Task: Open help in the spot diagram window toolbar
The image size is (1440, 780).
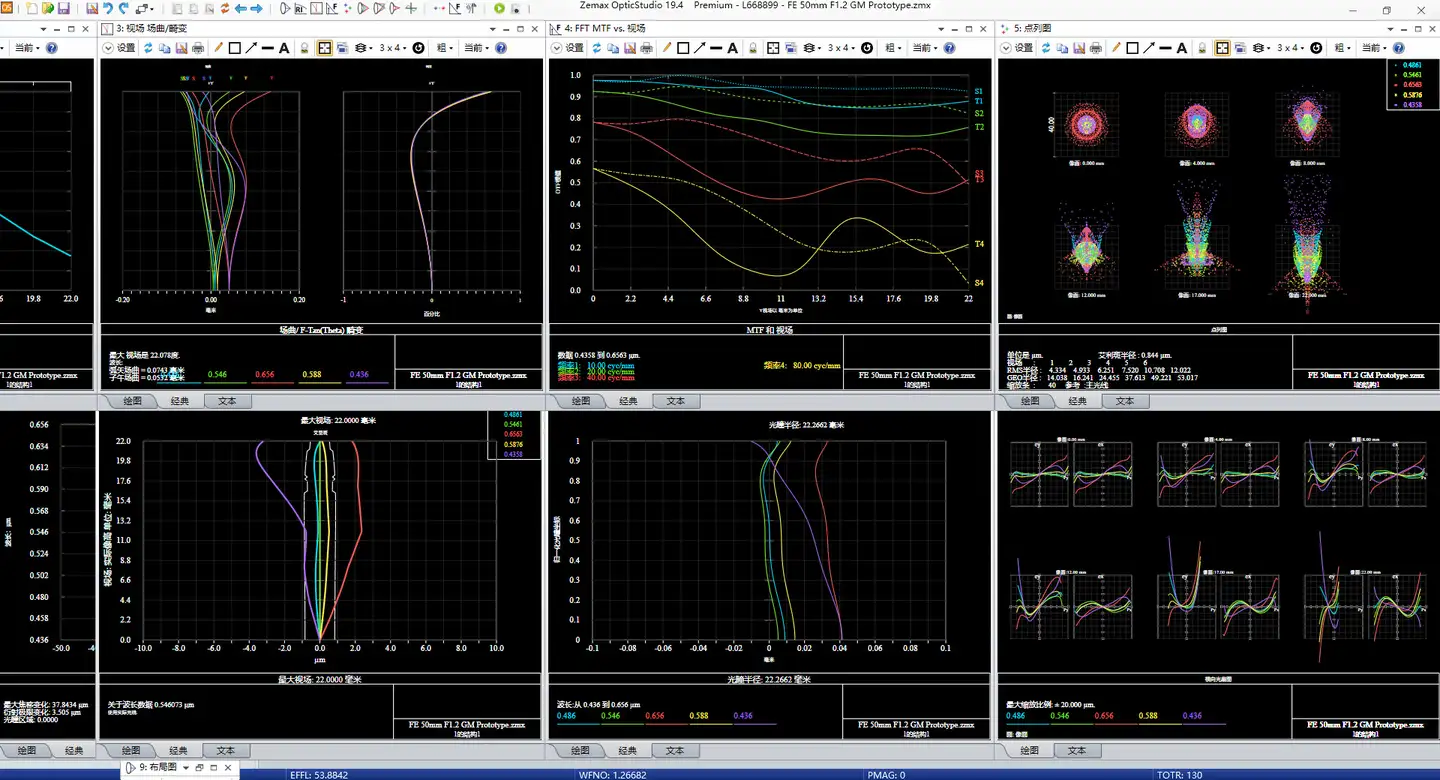Action: tap(1398, 48)
